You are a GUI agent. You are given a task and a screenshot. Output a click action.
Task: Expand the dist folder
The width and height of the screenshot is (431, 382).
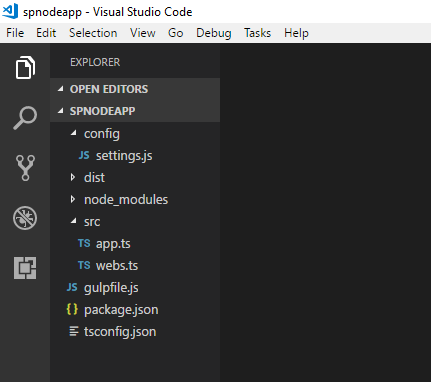click(x=73, y=177)
